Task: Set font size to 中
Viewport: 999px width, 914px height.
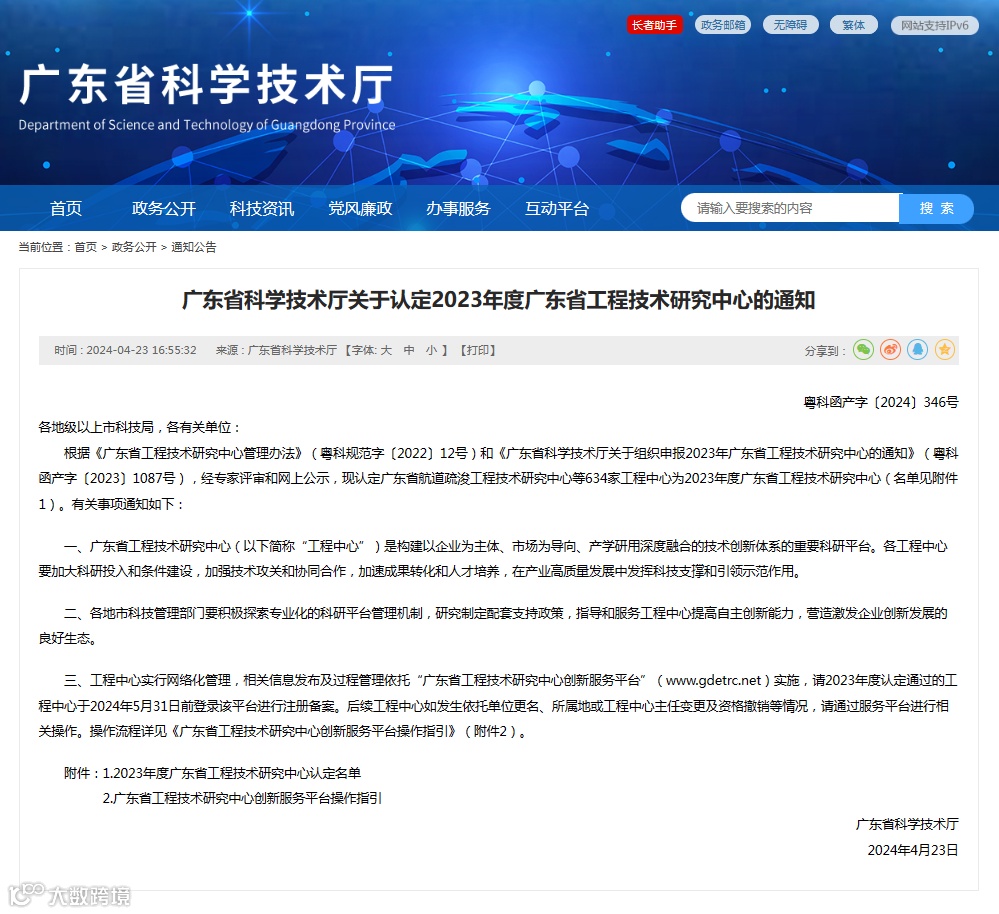Action: (409, 350)
